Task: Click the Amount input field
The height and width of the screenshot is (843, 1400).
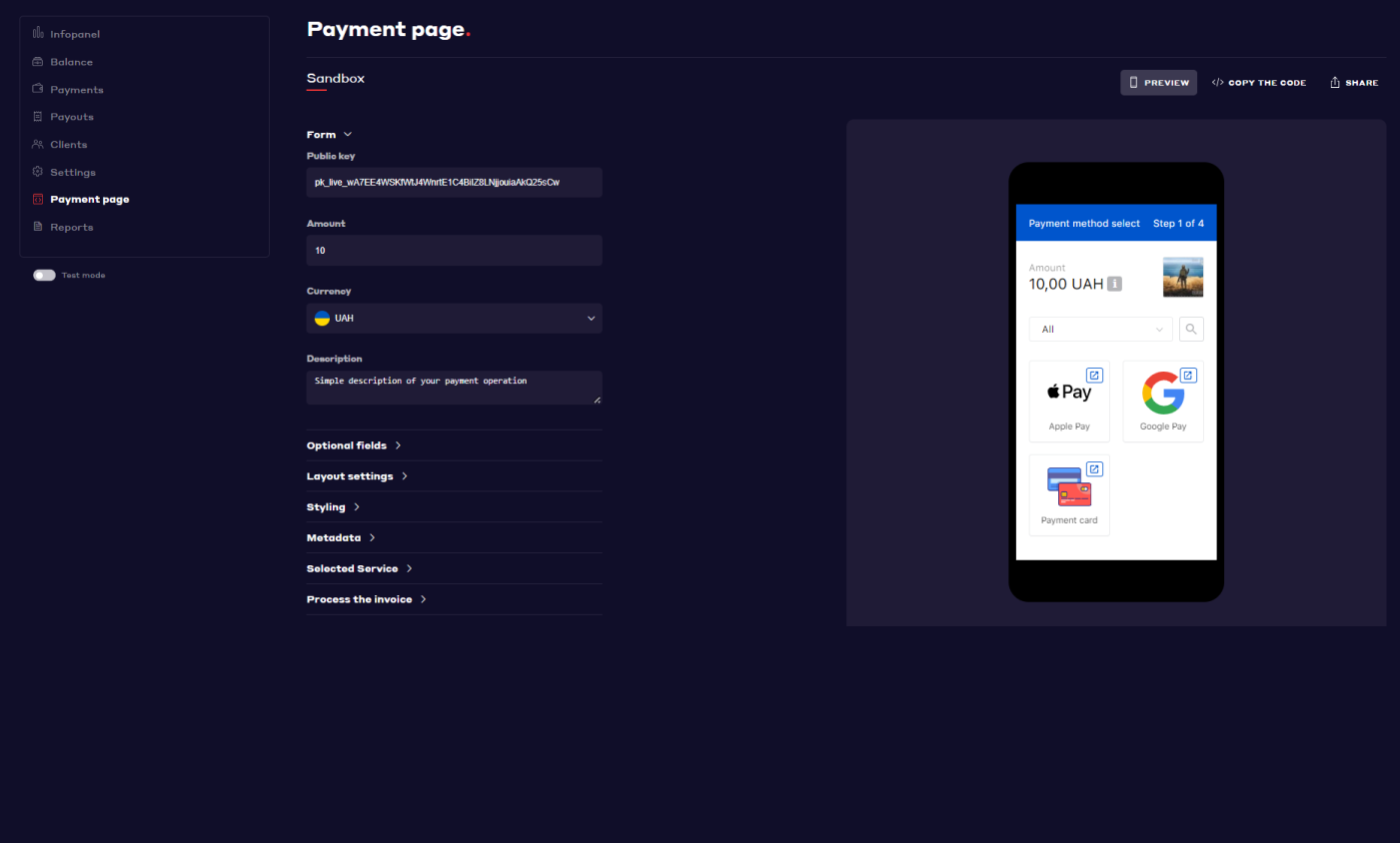Action: pos(454,251)
